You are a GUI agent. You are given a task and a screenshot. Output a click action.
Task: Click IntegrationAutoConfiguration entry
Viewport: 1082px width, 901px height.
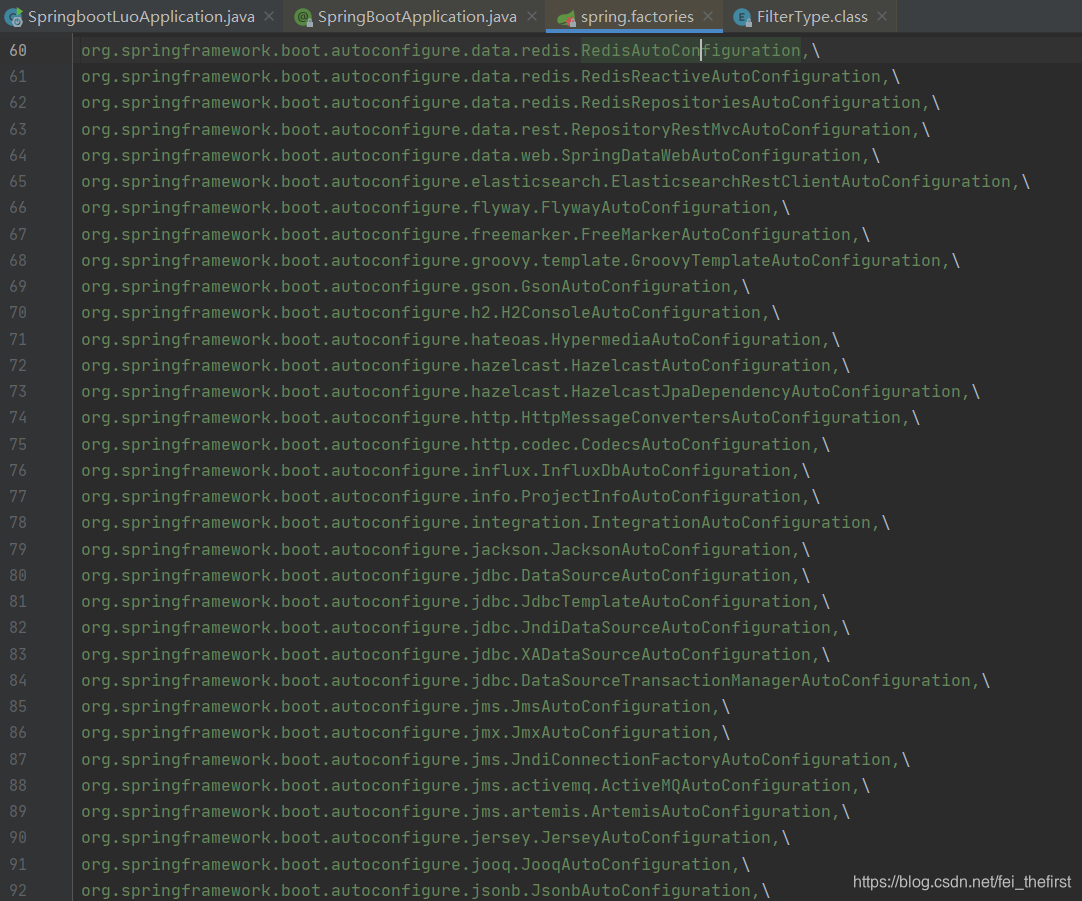(731, 522)
